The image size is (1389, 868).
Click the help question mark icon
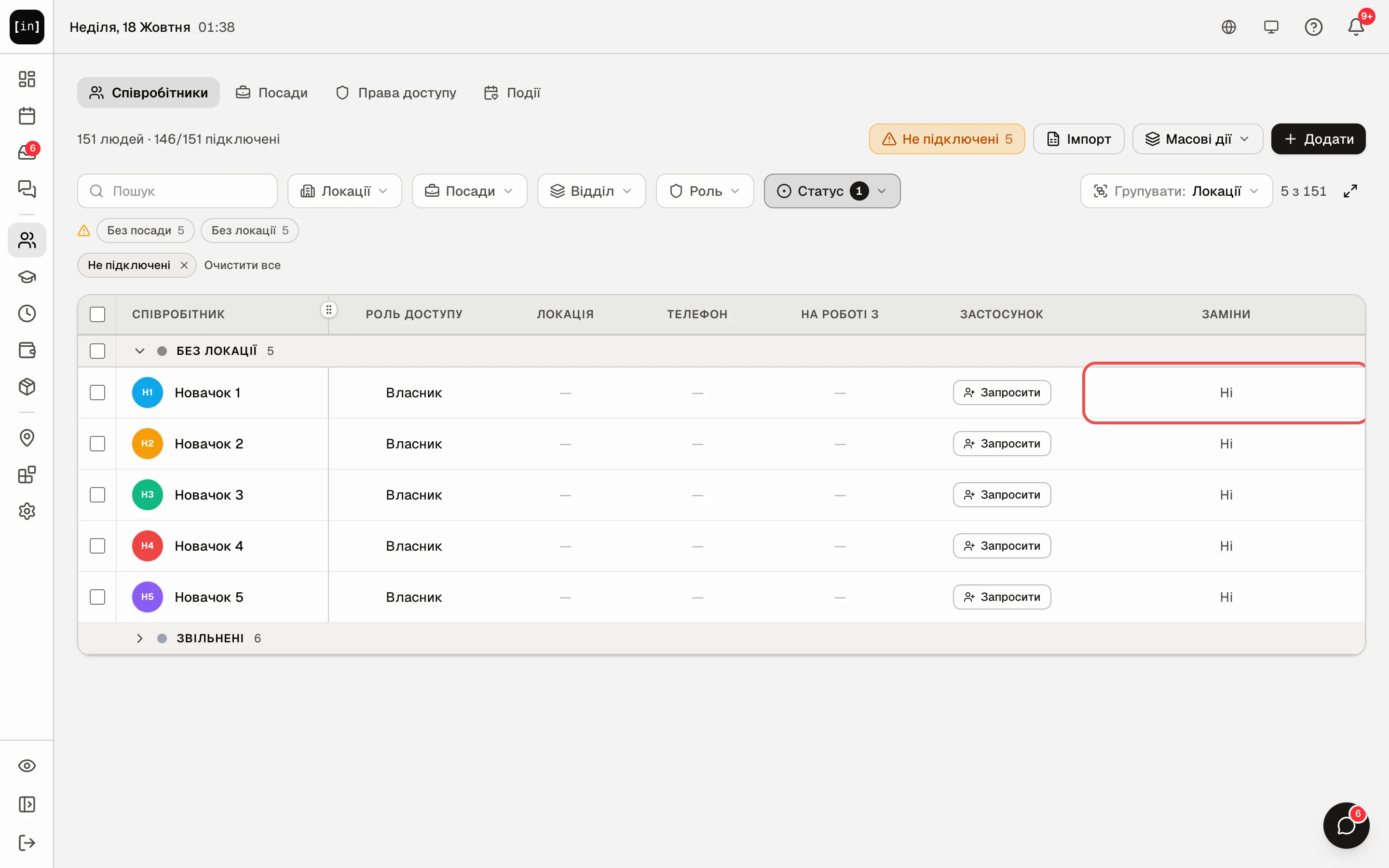click(1314, 27)
